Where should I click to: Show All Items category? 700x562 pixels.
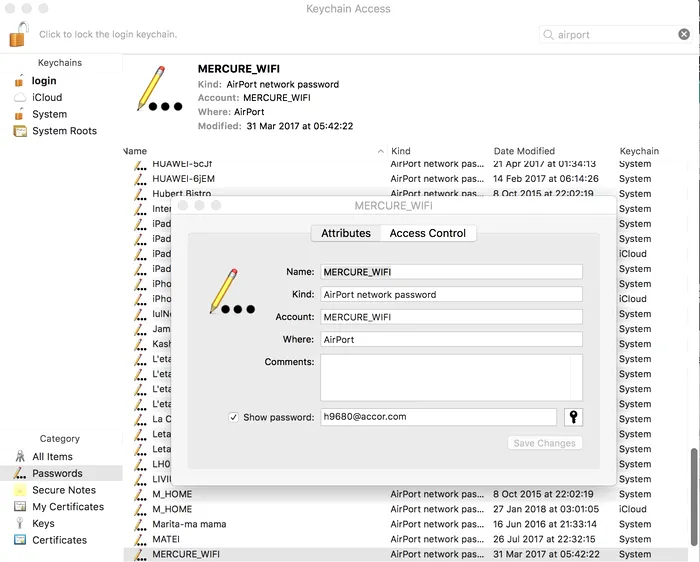point(52,457)
